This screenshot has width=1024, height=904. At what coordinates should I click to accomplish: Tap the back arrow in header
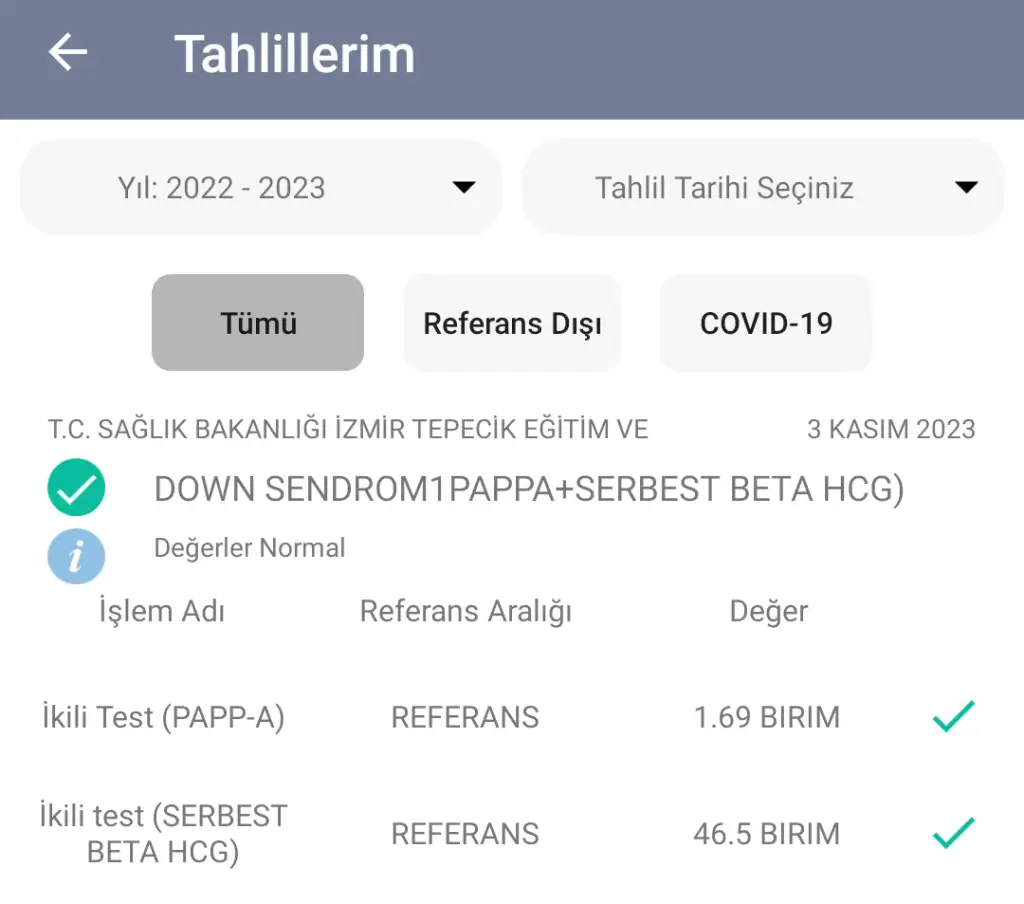click(68, 53)
